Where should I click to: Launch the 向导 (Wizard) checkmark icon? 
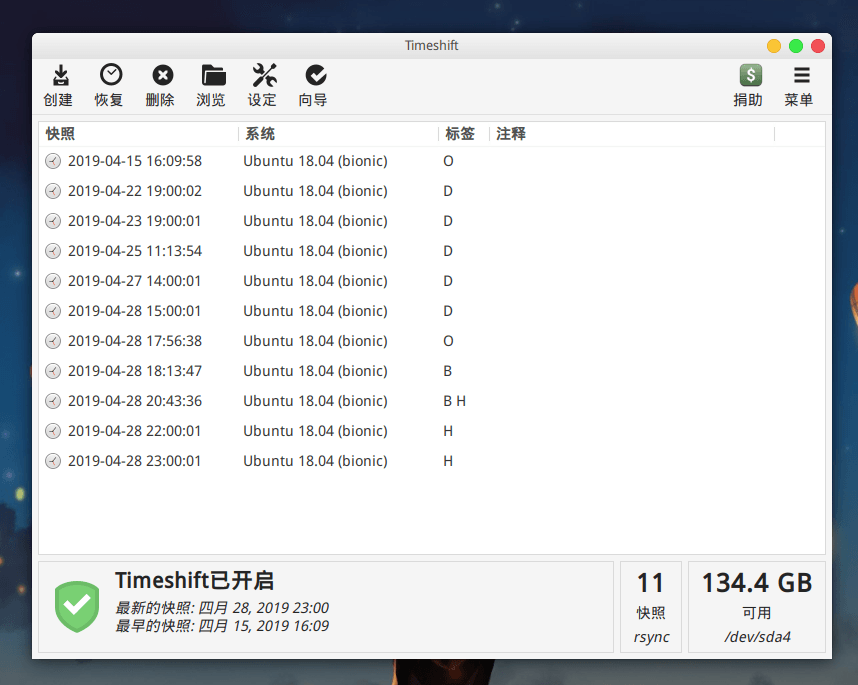point(316,75)
